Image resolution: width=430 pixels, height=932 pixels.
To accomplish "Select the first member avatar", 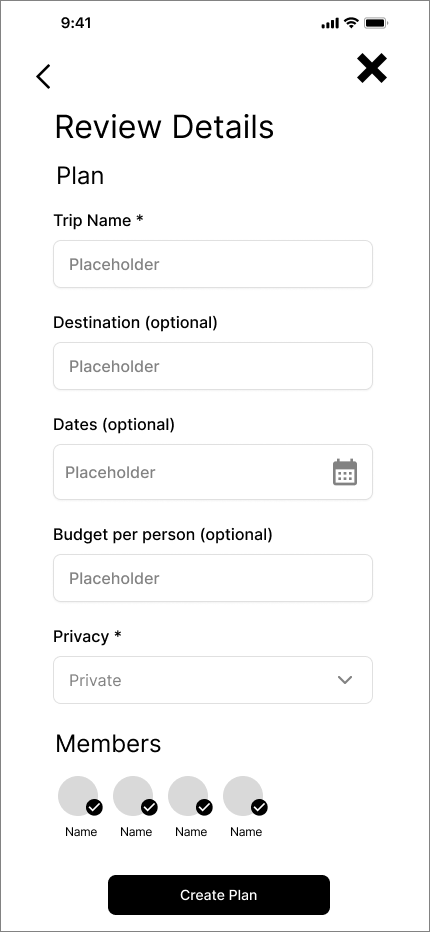I will coord(78,796).
